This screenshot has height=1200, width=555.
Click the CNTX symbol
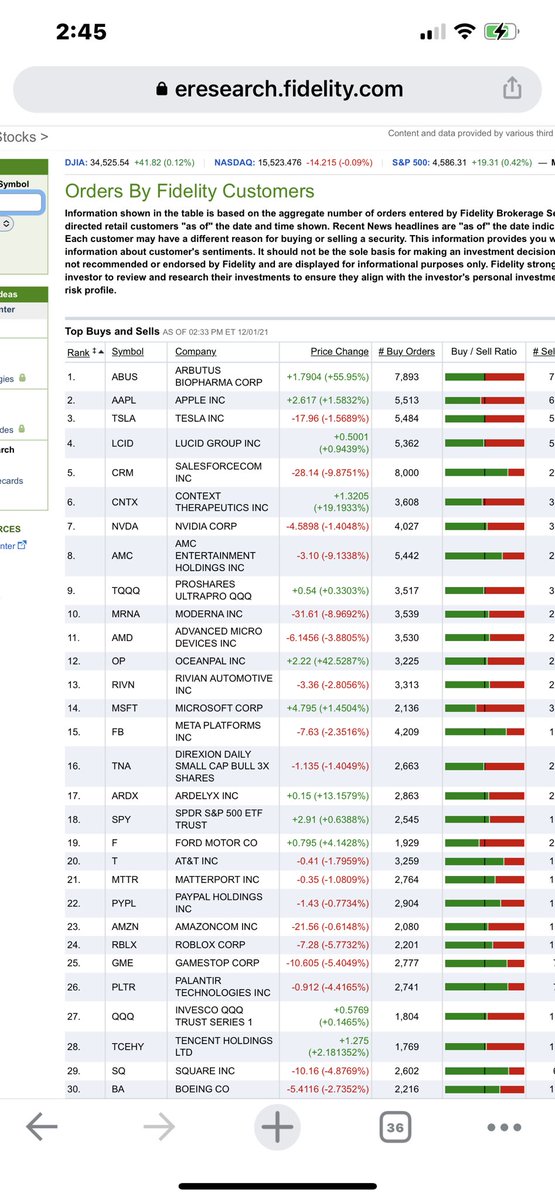(126, 502)
